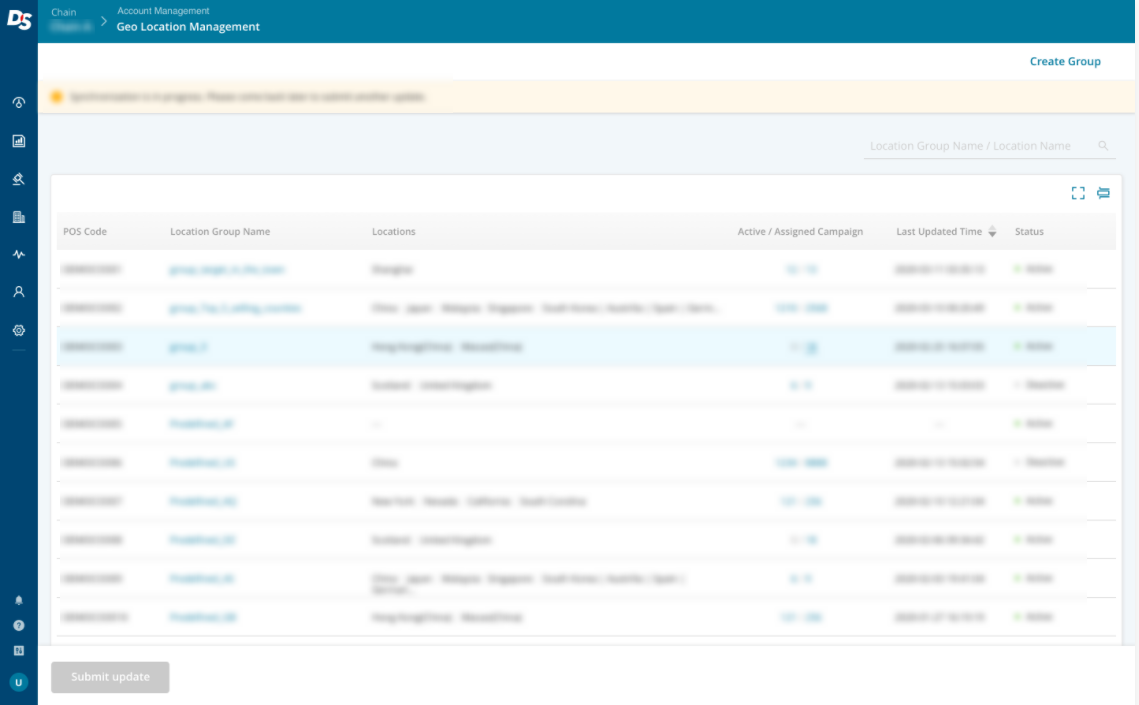Click the search magnifier icon
This screenshot has height=705, width=1139.
tap(1103, 146)
